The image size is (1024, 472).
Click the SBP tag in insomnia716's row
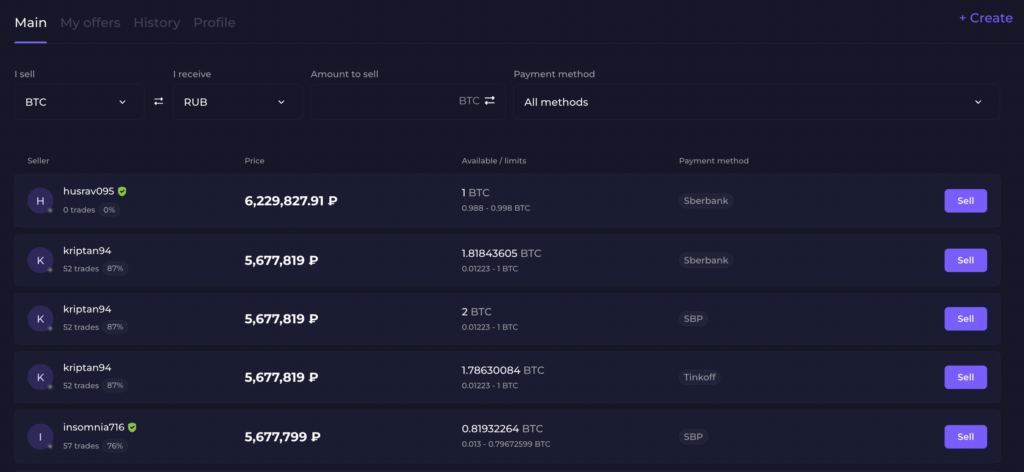[x=693, y=436]
